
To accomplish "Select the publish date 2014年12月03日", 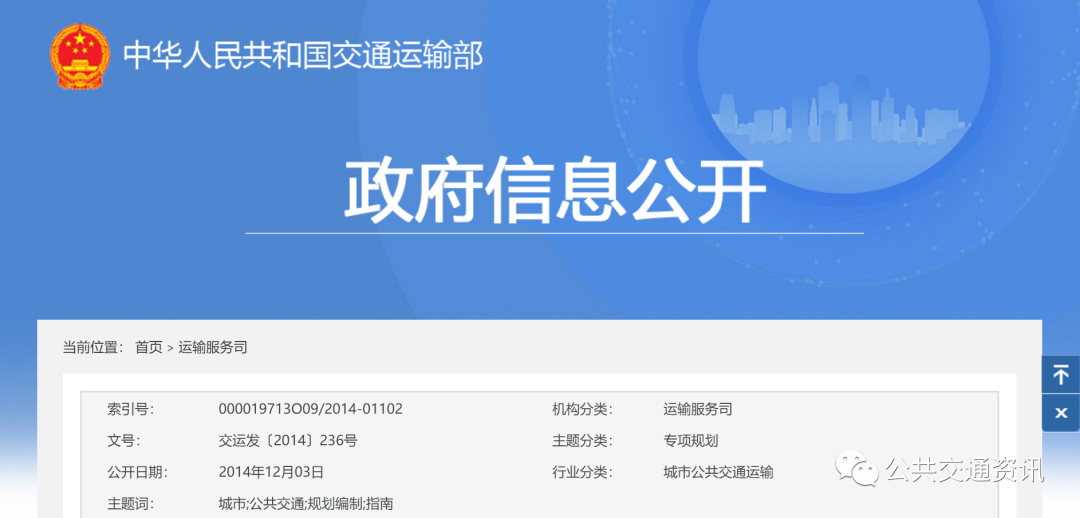I will [271, 473].
